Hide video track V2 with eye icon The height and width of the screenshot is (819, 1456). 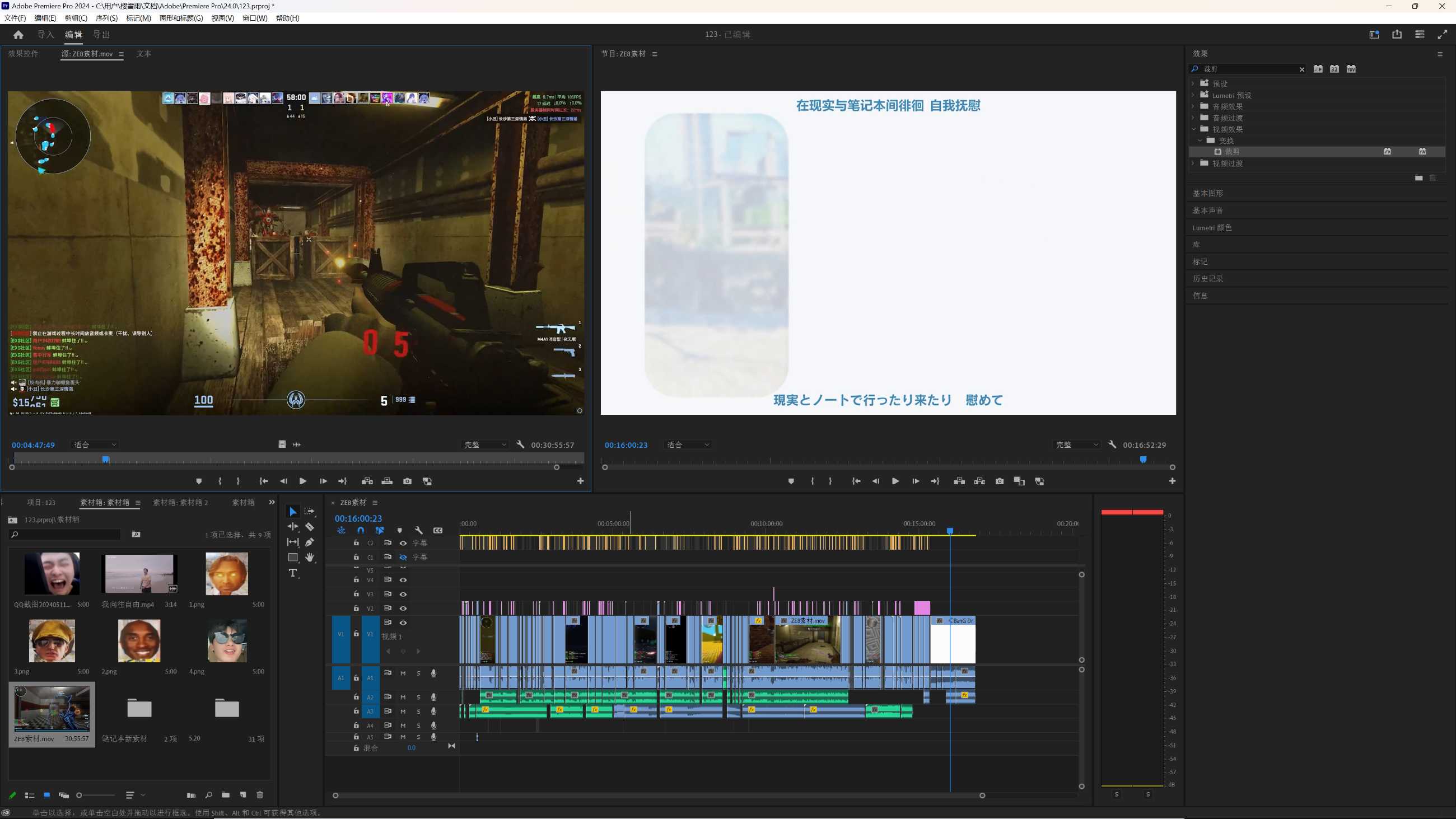tap(403, 608)
